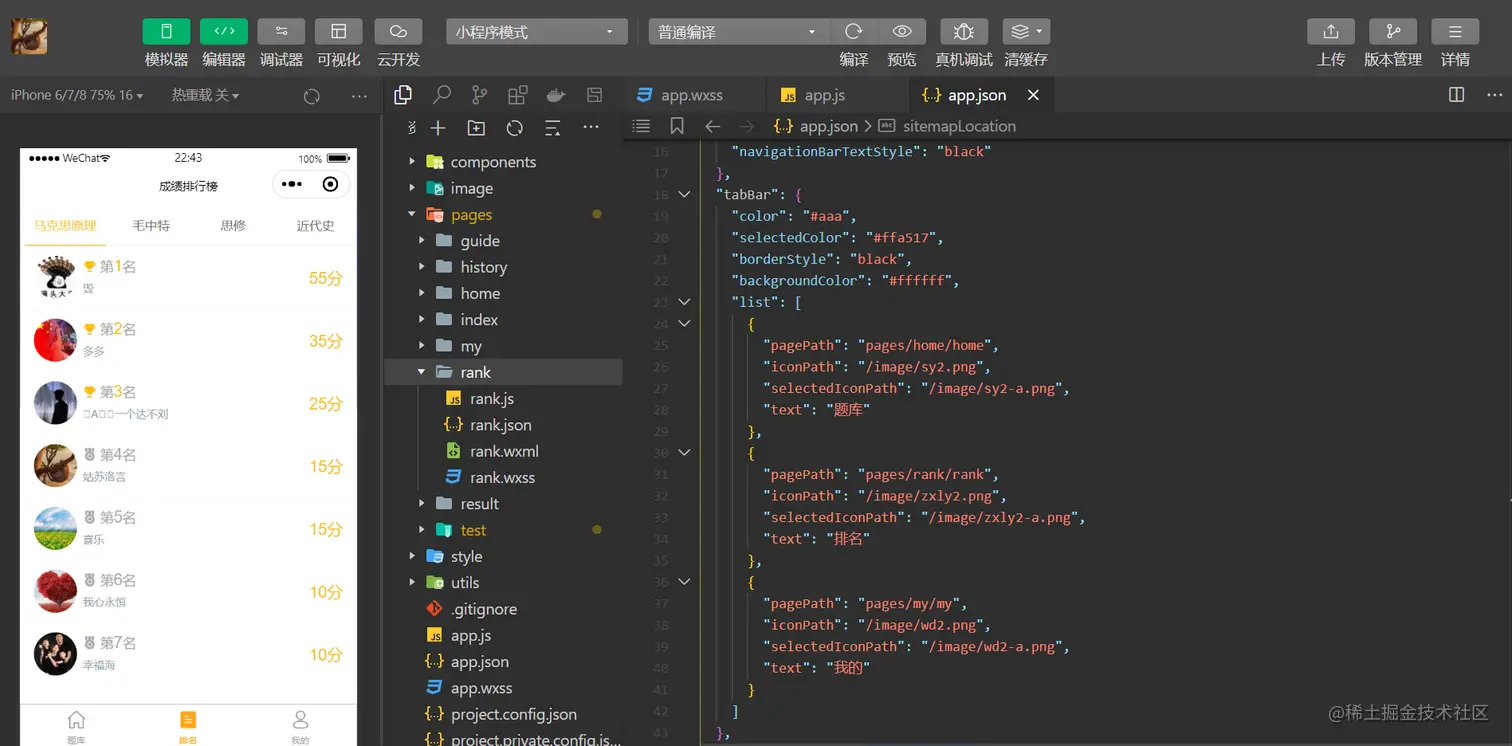Open explorer more actions menu
The height and width of the screenshot is (746, 1512).
591,127
